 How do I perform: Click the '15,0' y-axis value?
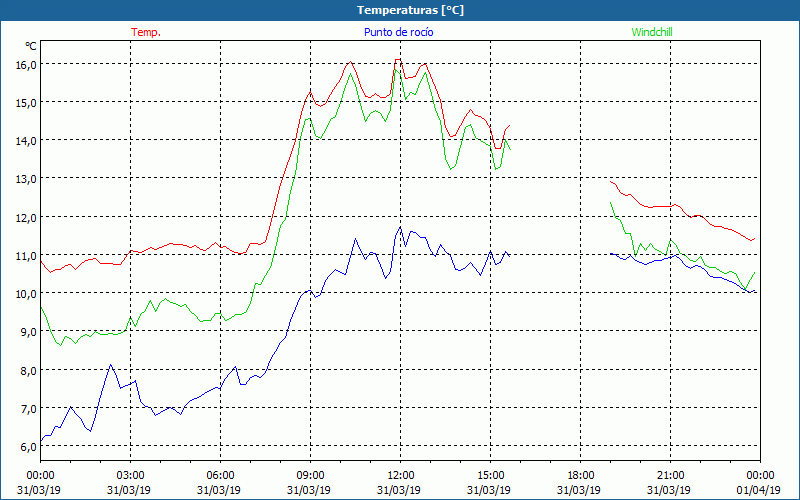pos(26,103)
